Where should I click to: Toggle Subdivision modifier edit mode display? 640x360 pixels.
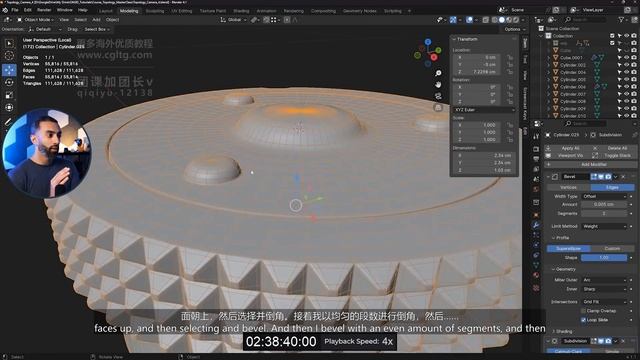[x=594, y=341]
